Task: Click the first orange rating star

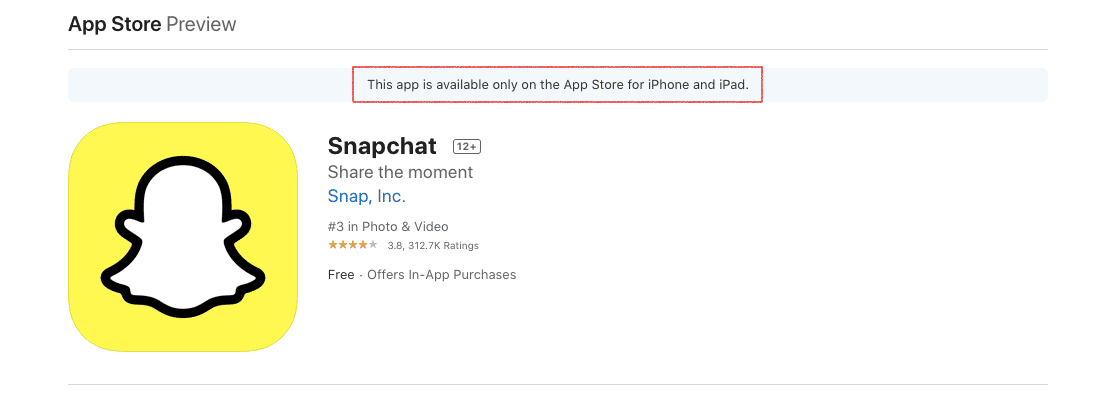Action: 333,245
